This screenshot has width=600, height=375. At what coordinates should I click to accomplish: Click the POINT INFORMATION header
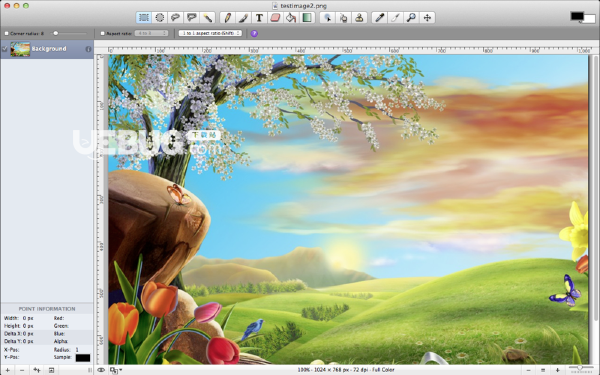[x=47, y=309]
